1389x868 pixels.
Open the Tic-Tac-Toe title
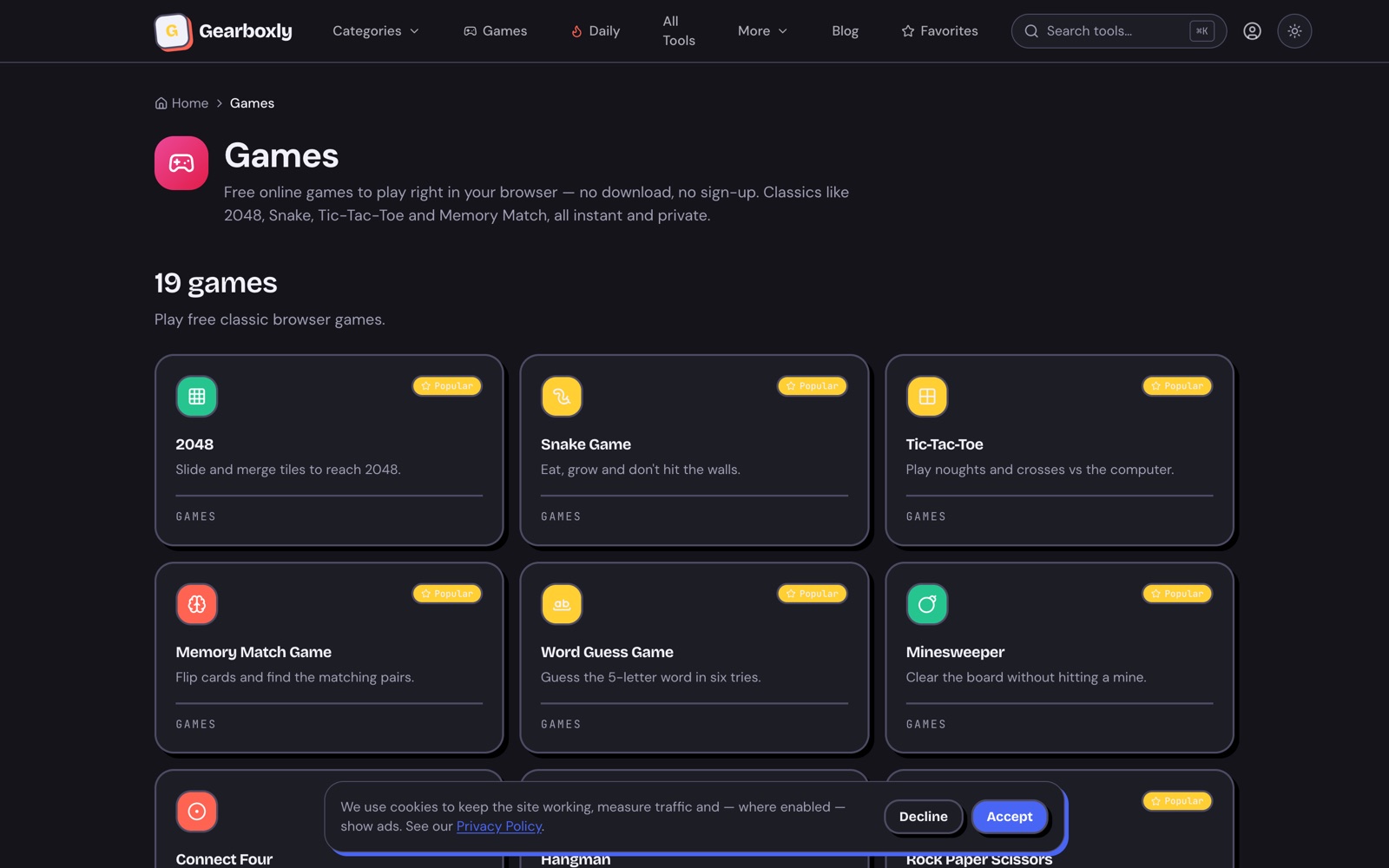click(945, 444)
